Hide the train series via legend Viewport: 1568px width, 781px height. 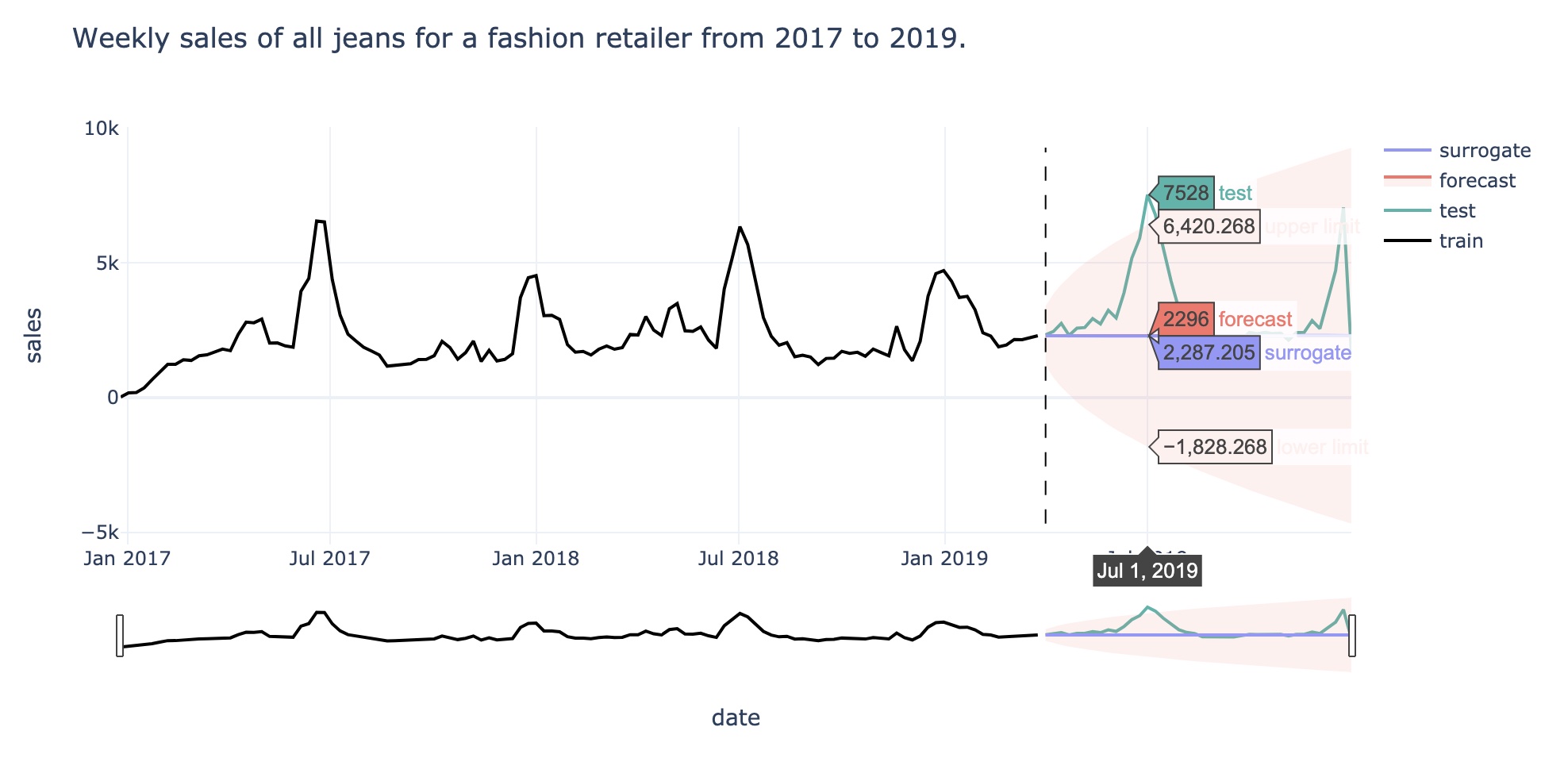tap(1434, 241)
